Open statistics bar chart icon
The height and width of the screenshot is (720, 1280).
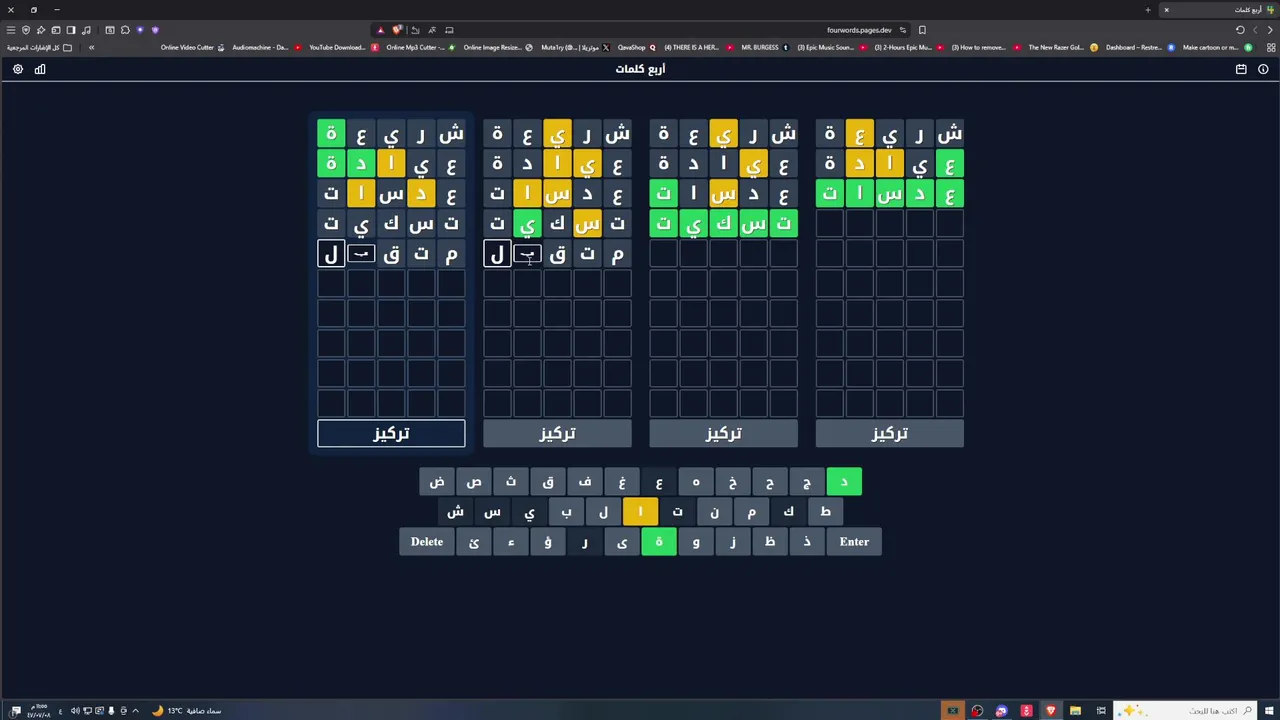40,69
